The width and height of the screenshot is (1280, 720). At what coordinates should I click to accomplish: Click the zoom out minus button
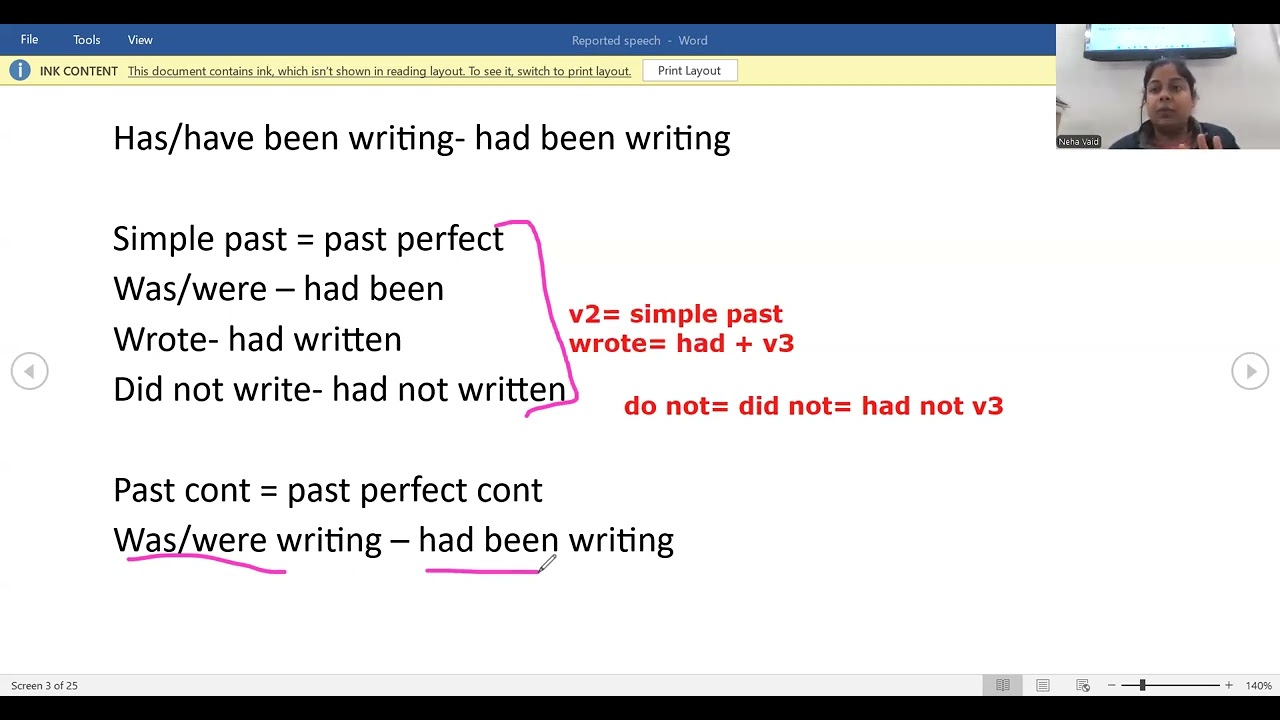coord(1111,685)
